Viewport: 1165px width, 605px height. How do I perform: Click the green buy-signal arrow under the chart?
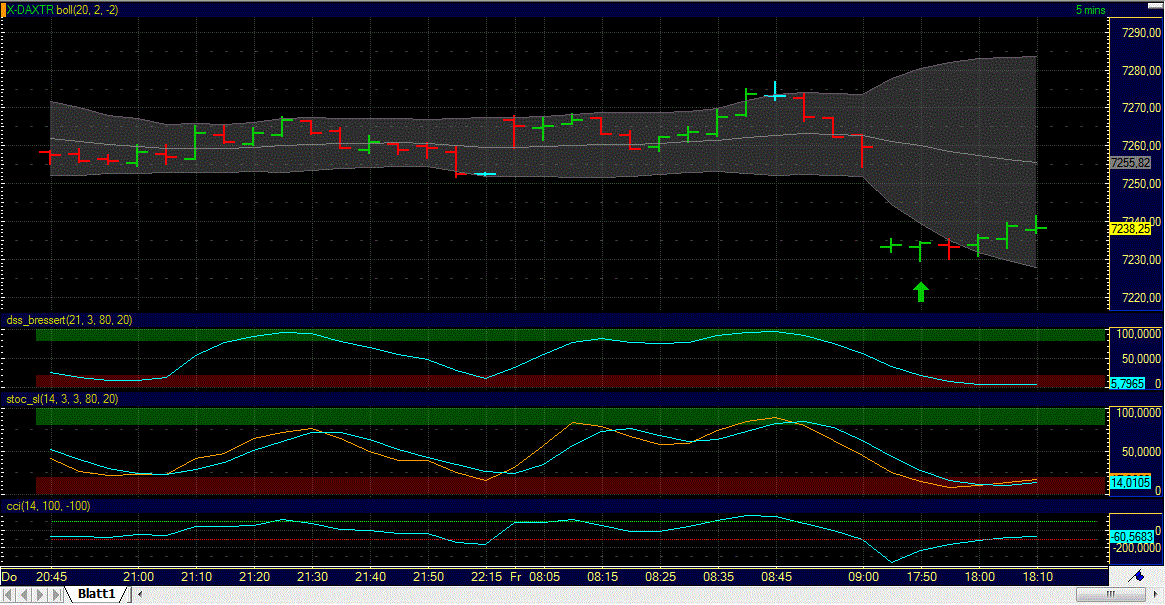point(920,291)
